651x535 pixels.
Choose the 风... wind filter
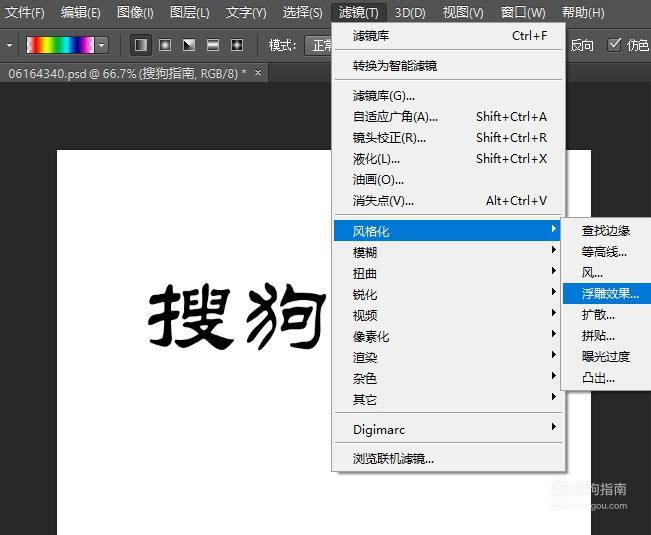click(607, 273)
